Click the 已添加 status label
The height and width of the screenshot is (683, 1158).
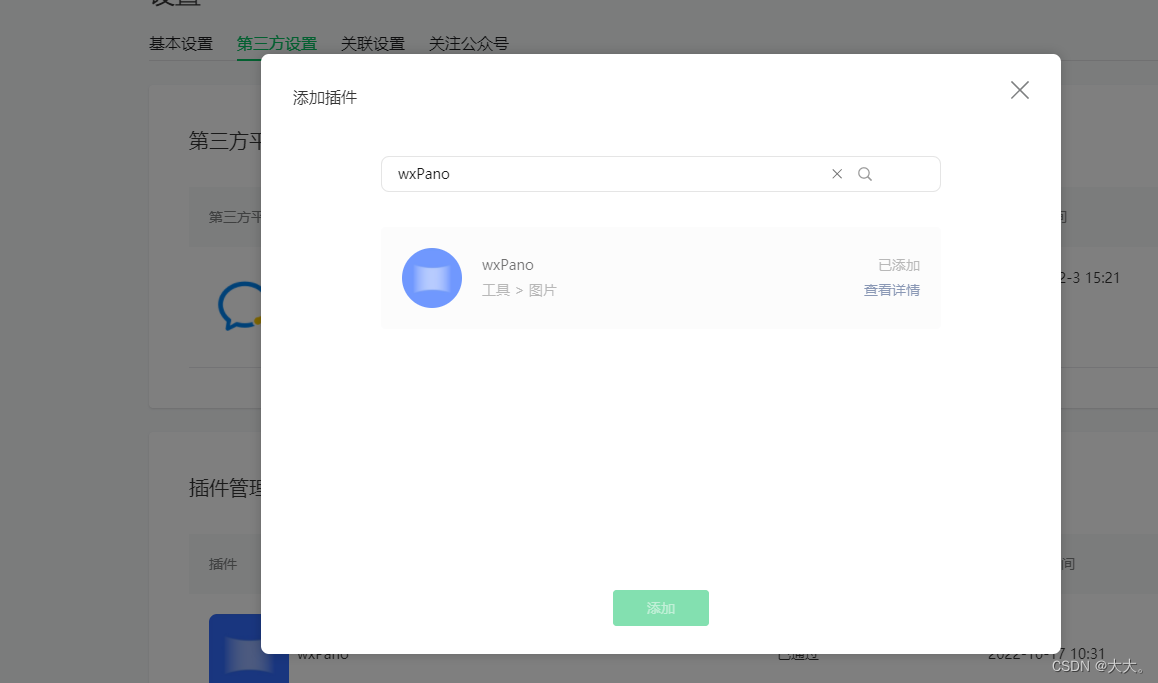coord(899,265)
